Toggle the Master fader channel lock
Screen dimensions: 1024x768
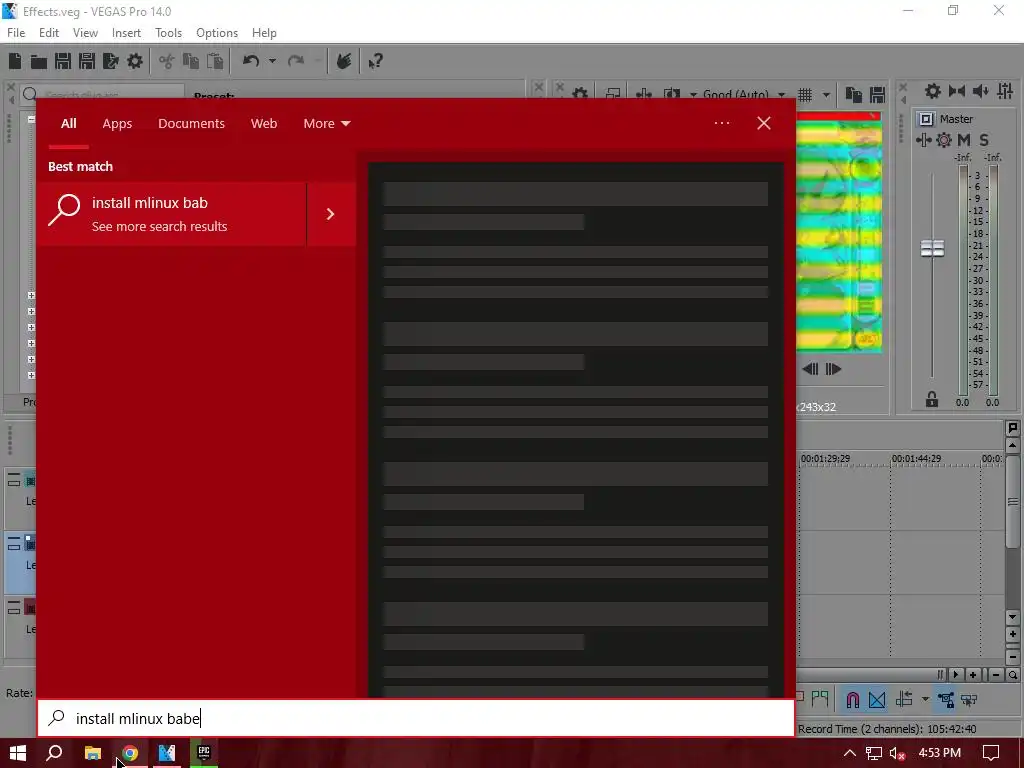pos(932,399)
